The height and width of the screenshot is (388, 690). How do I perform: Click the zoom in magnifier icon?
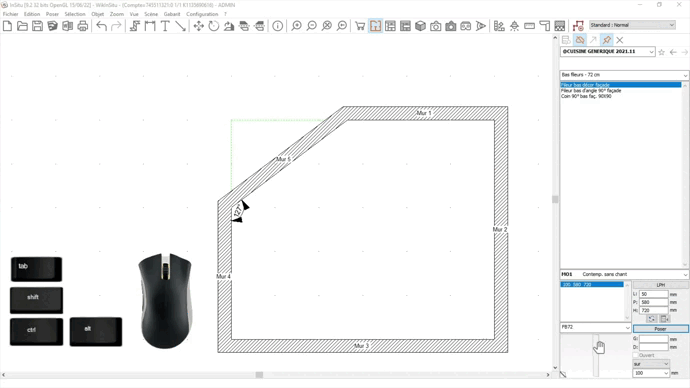coord(297,26)
